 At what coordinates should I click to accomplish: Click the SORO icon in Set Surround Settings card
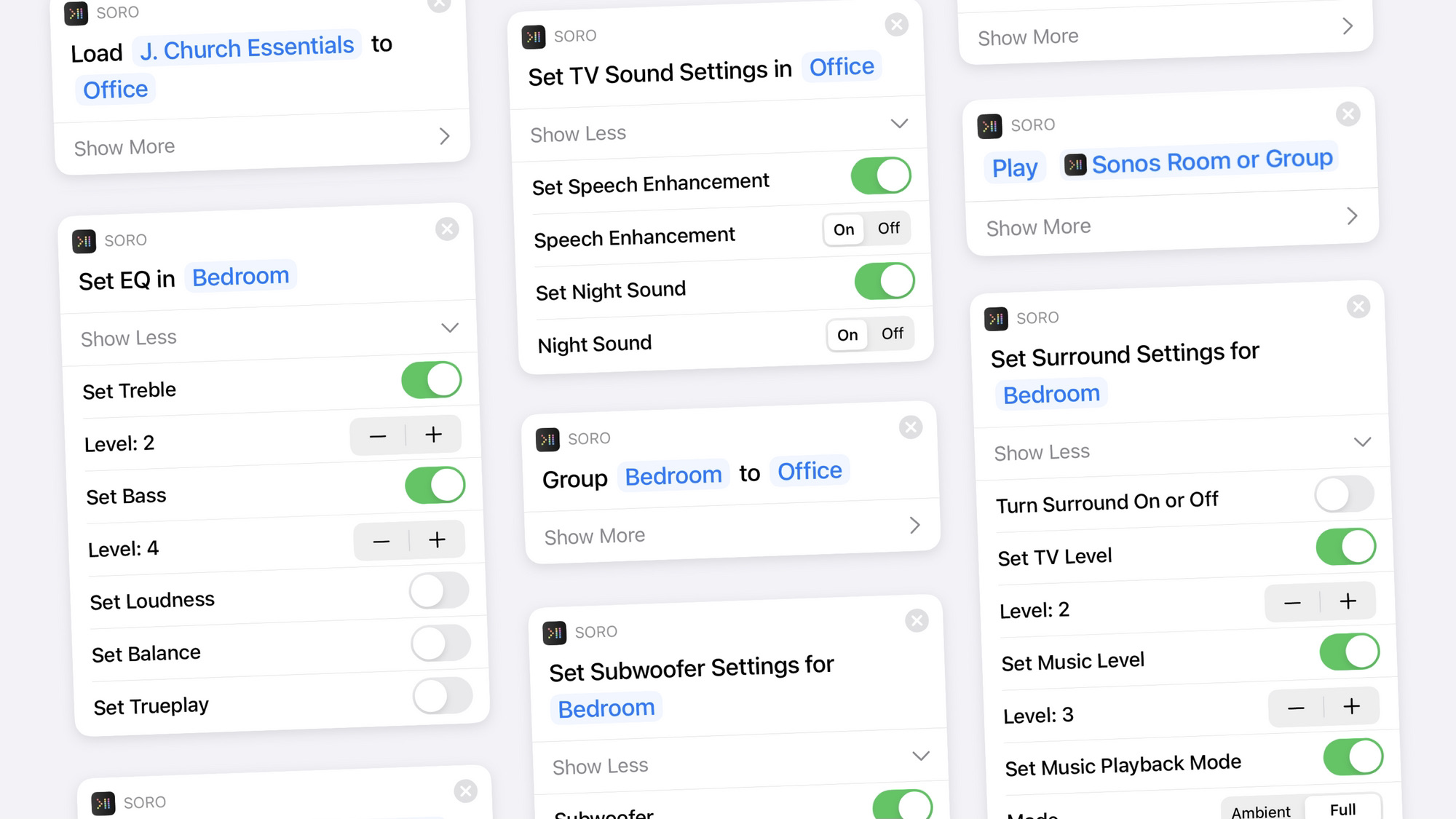point(996,316)
